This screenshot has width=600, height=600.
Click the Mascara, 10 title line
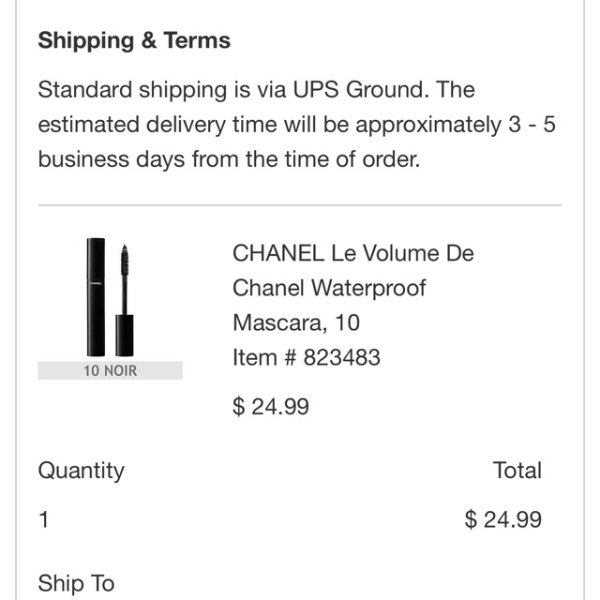click(296, 323)
